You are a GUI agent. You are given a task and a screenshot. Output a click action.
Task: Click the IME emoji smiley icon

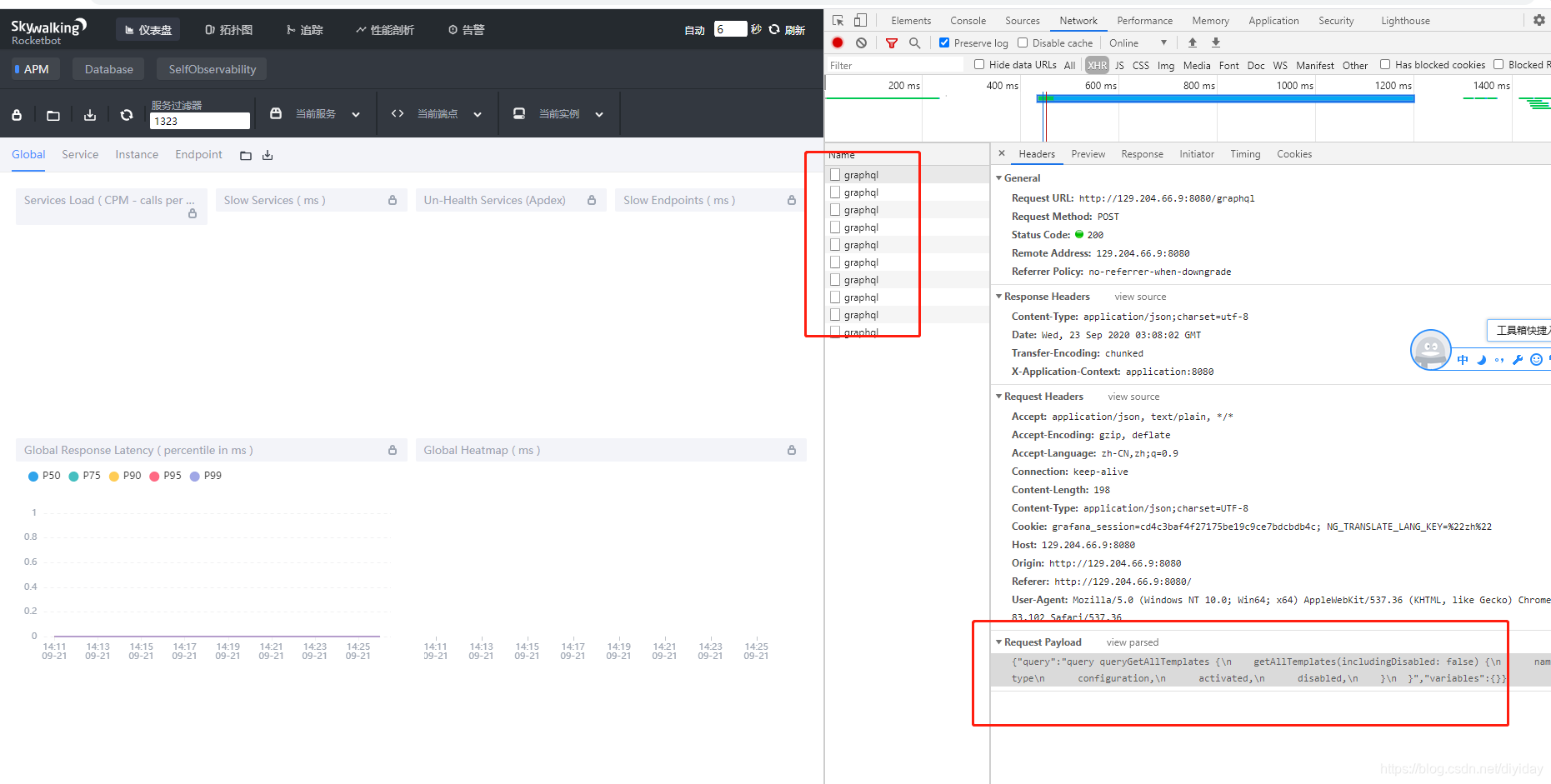tap(1536, 360)
